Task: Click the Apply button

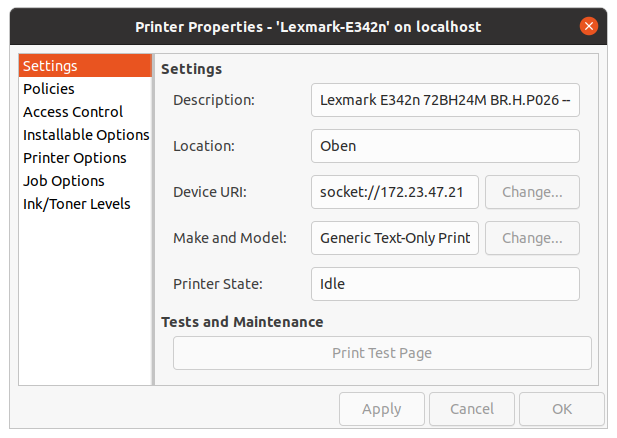Action: click(382, 409)
